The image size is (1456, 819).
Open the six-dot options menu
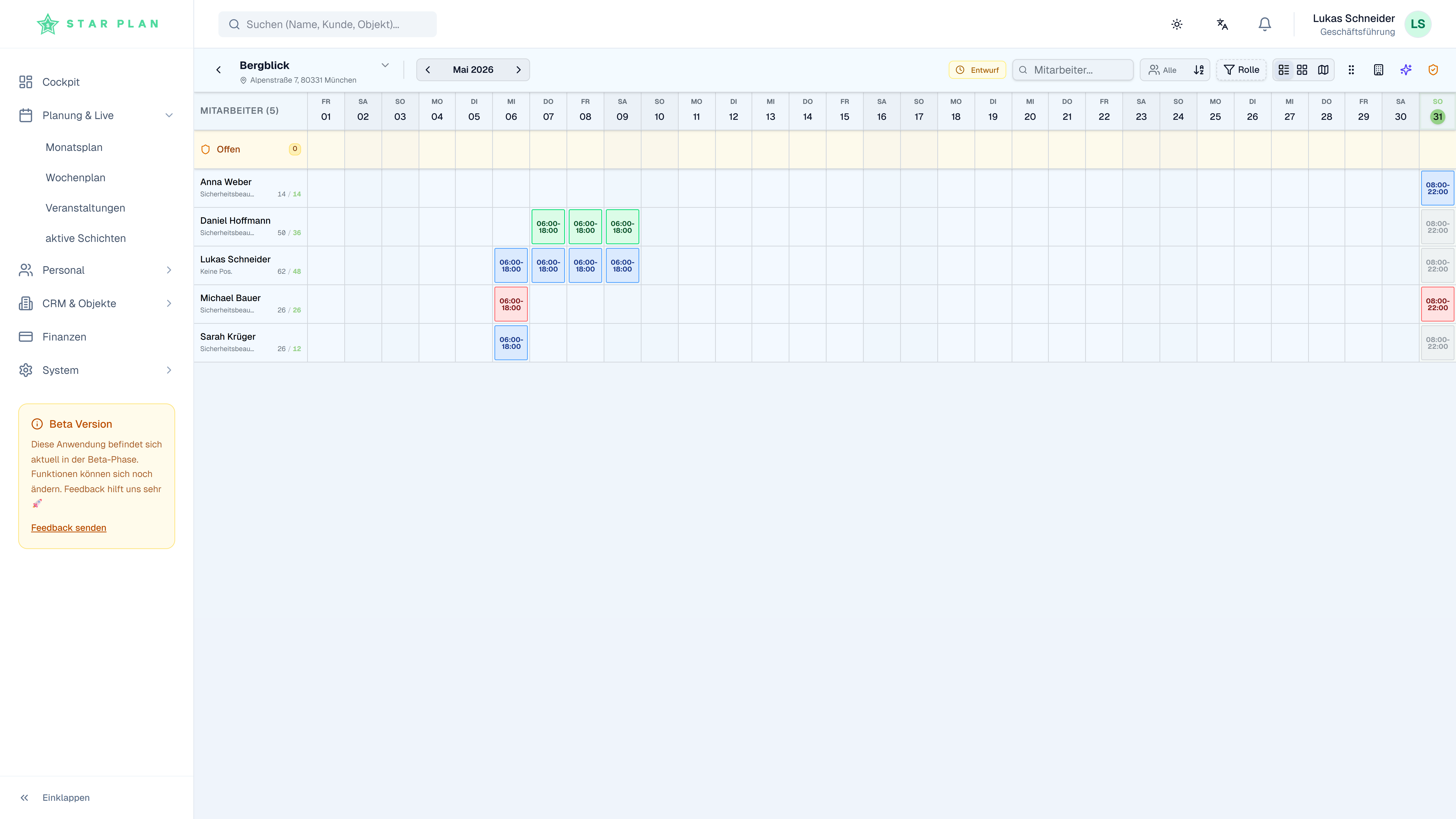pyautogui.click(x=1351, y=70)
